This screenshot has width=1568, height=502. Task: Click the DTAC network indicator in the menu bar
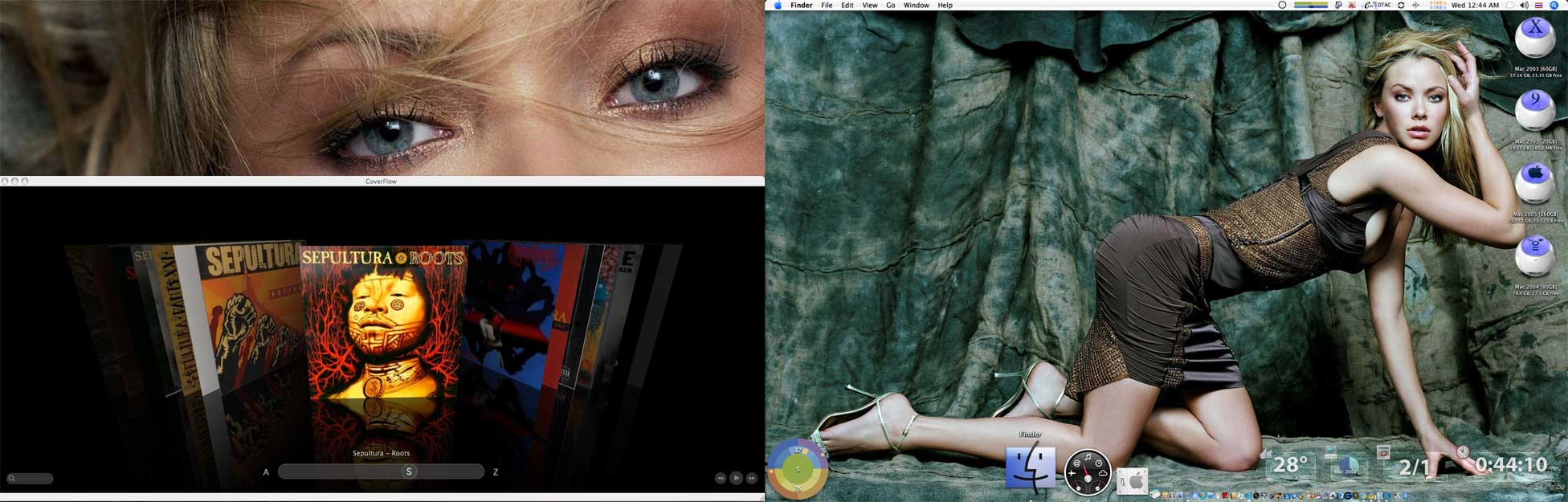tap(1377, 6)
